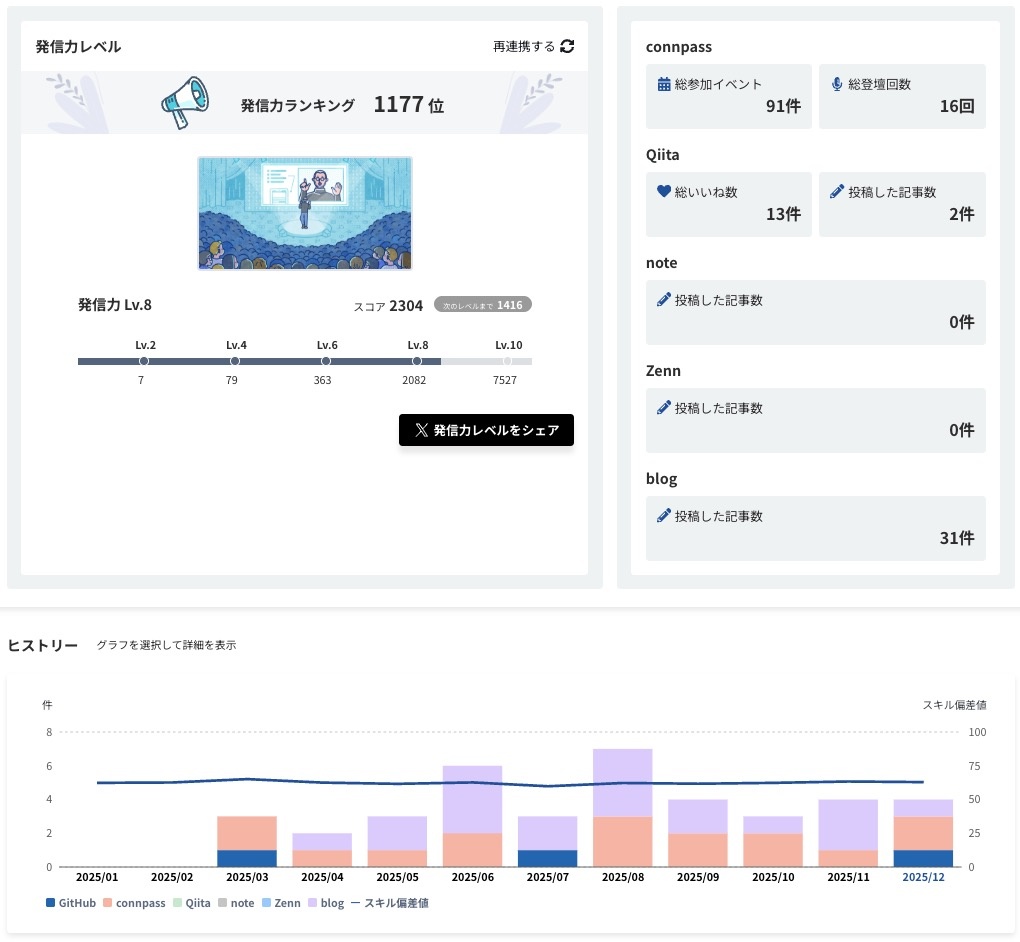
Task: Click the refresh icon next to 再連携する
Action: coord(567,46)
